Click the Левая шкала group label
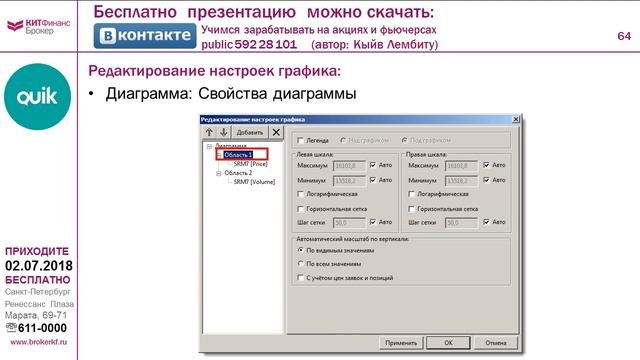This screenshot has width=640, height=360. pyautogui.click(x=314, y=155)
